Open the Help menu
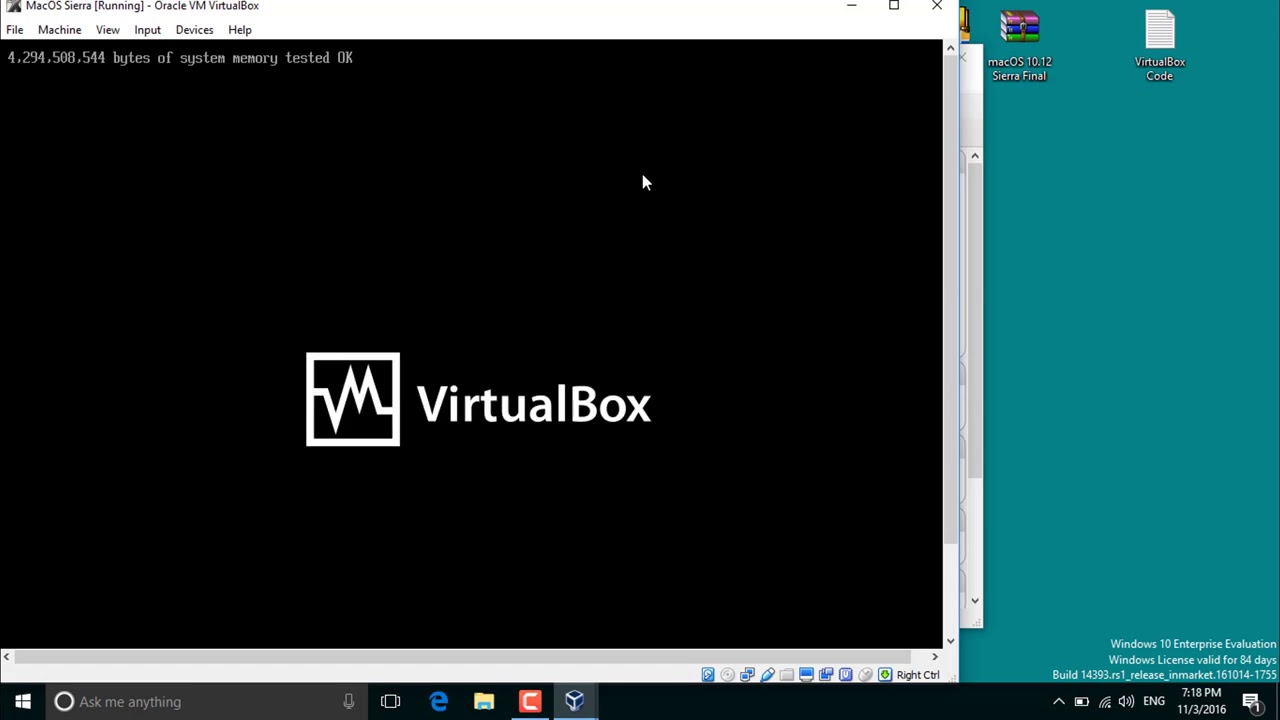1280x720 pixels. 239,30
